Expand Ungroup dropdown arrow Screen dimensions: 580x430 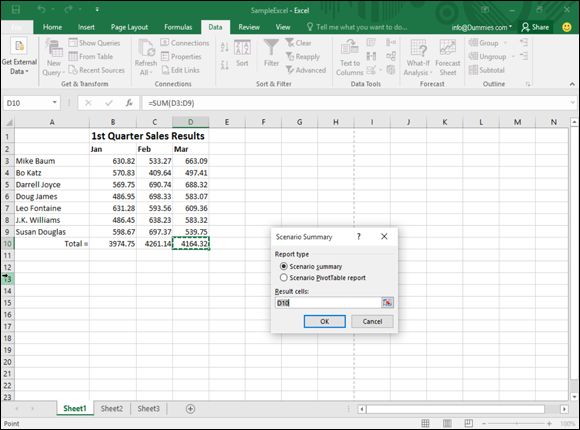pos(513,57)
